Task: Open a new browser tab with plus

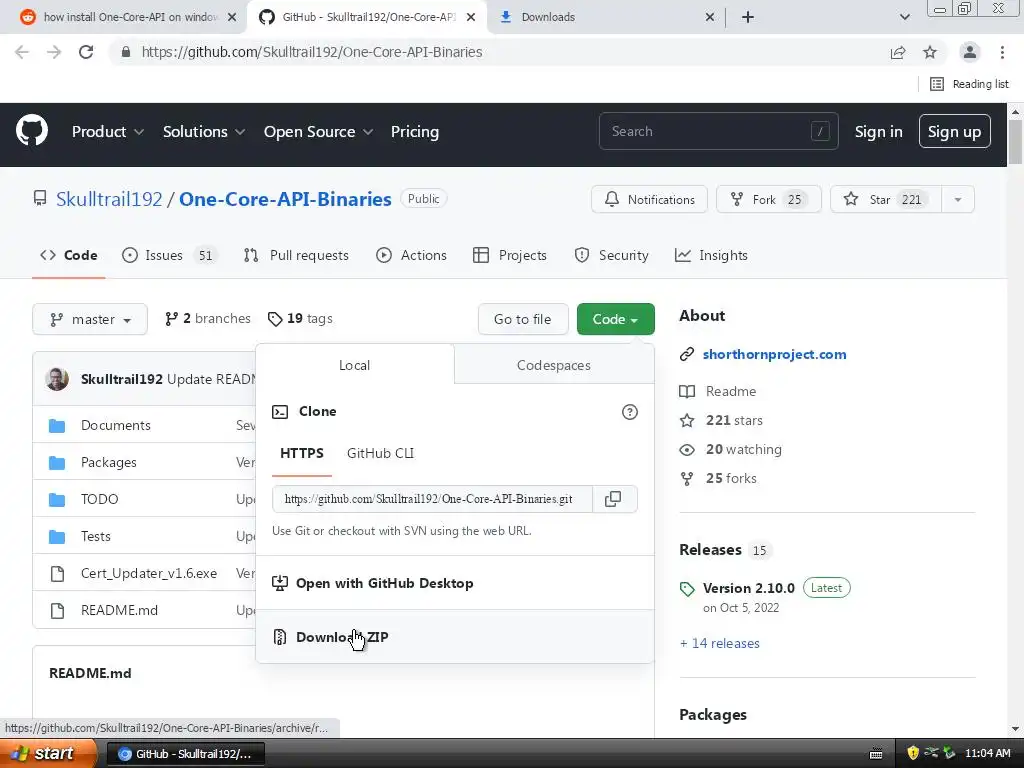Action: coord(748,17)
